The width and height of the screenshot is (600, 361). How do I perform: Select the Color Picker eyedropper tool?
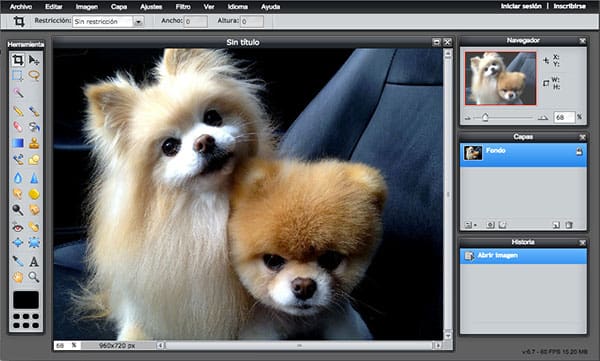tap(18, 261)
